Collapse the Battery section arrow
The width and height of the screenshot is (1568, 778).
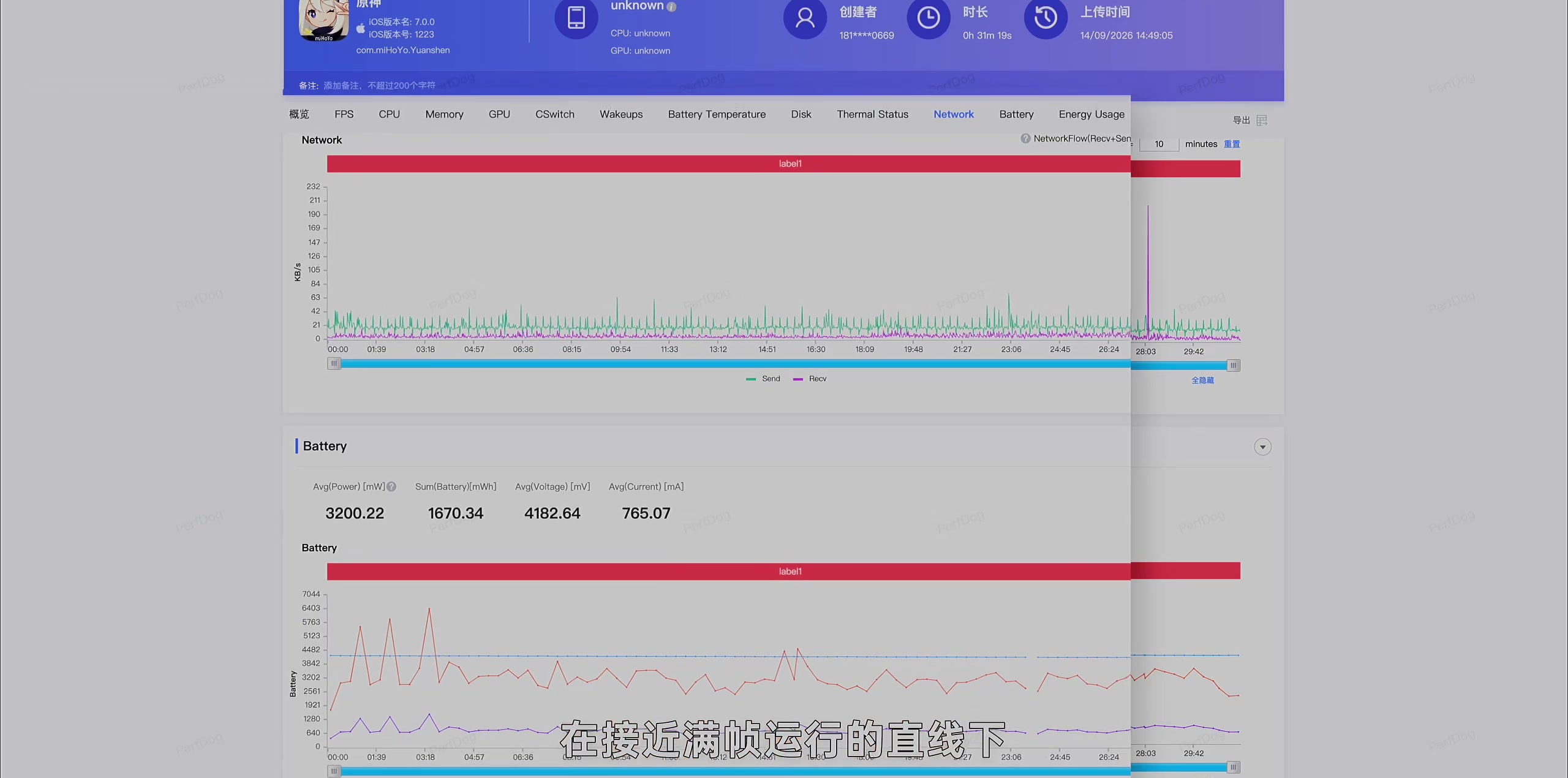1262,447
